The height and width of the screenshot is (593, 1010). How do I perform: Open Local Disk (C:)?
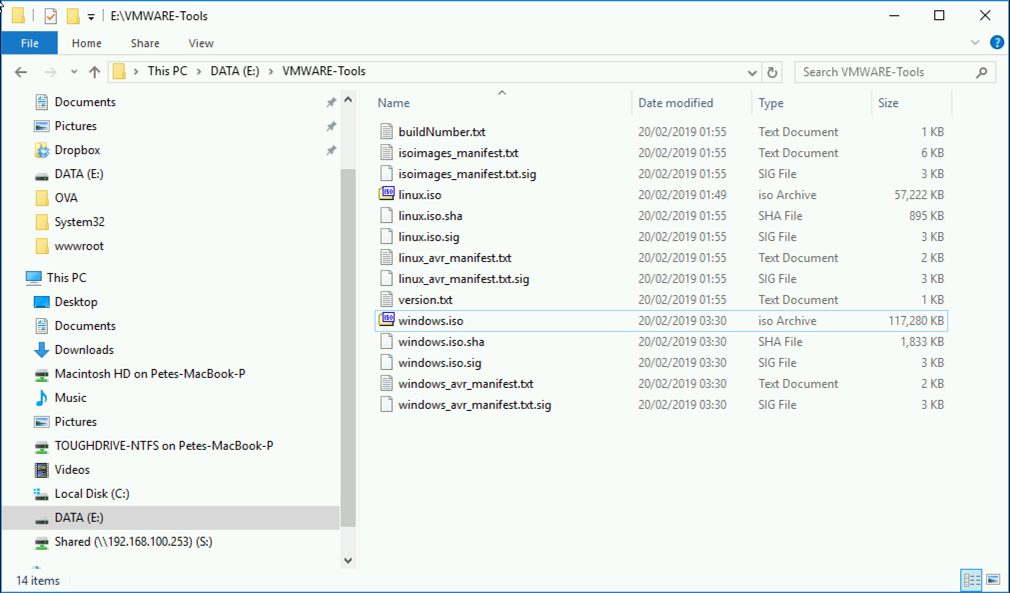(91, 494)
